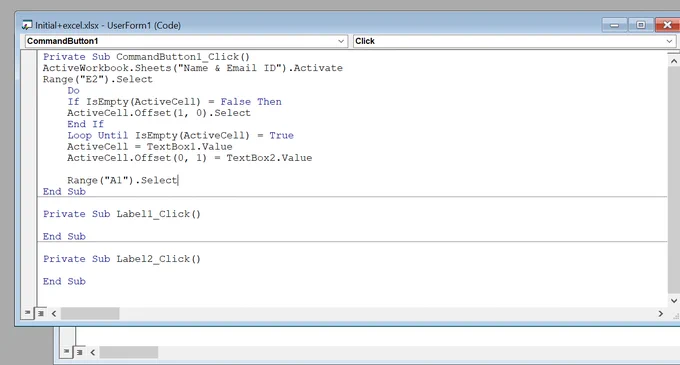Click scroll left arrow in background code window
Image resolution: width=680 pixels, height=365 pixels.
[92, 352]
